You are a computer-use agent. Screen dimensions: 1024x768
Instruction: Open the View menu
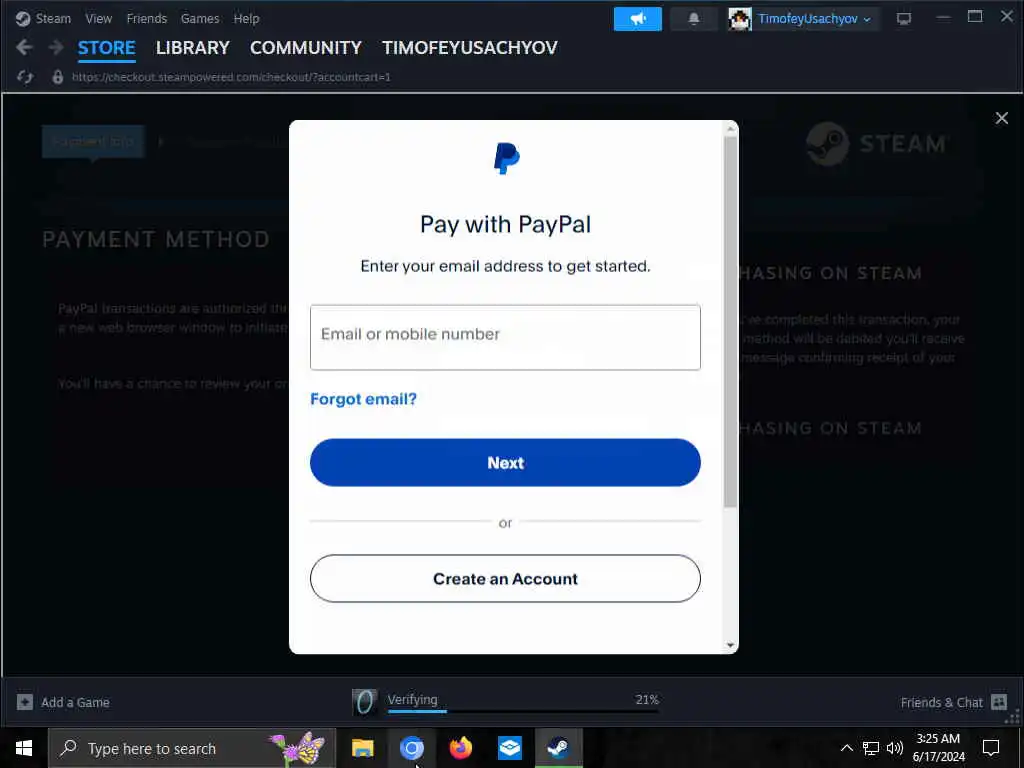point(99,19)
